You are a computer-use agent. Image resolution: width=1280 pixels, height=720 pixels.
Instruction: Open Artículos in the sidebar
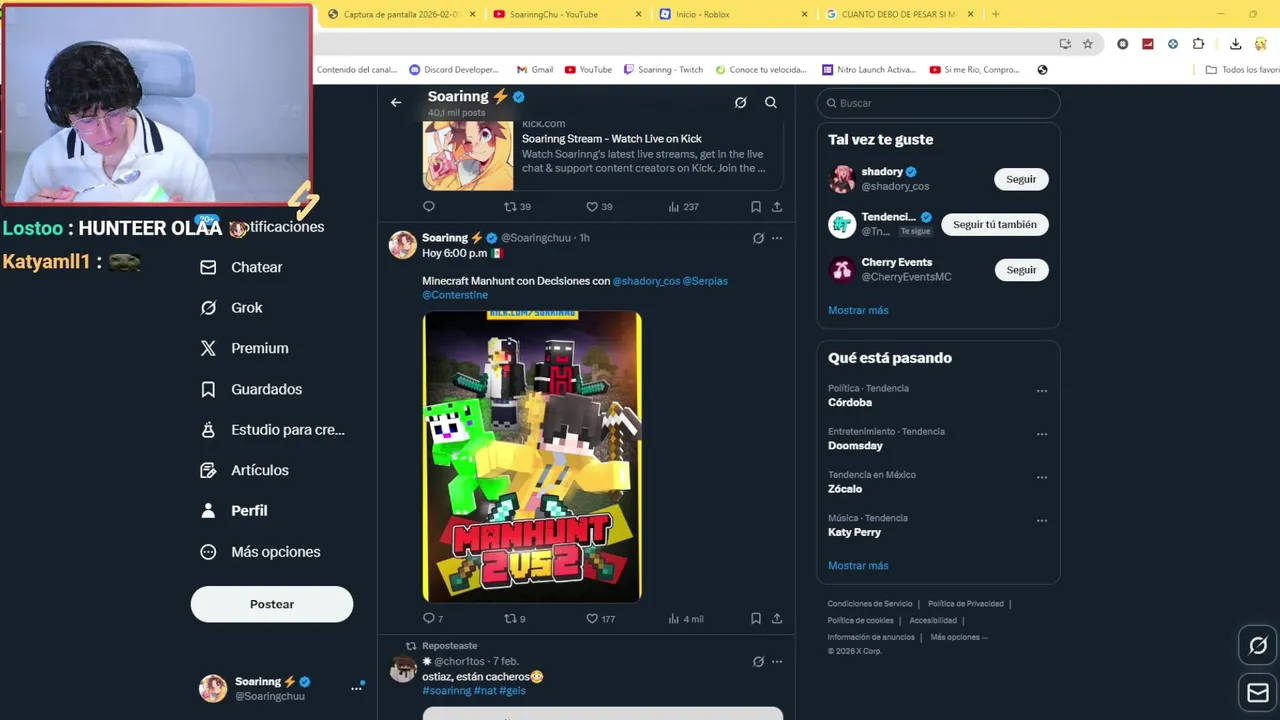pyautogui.click(x=244, y=470)
